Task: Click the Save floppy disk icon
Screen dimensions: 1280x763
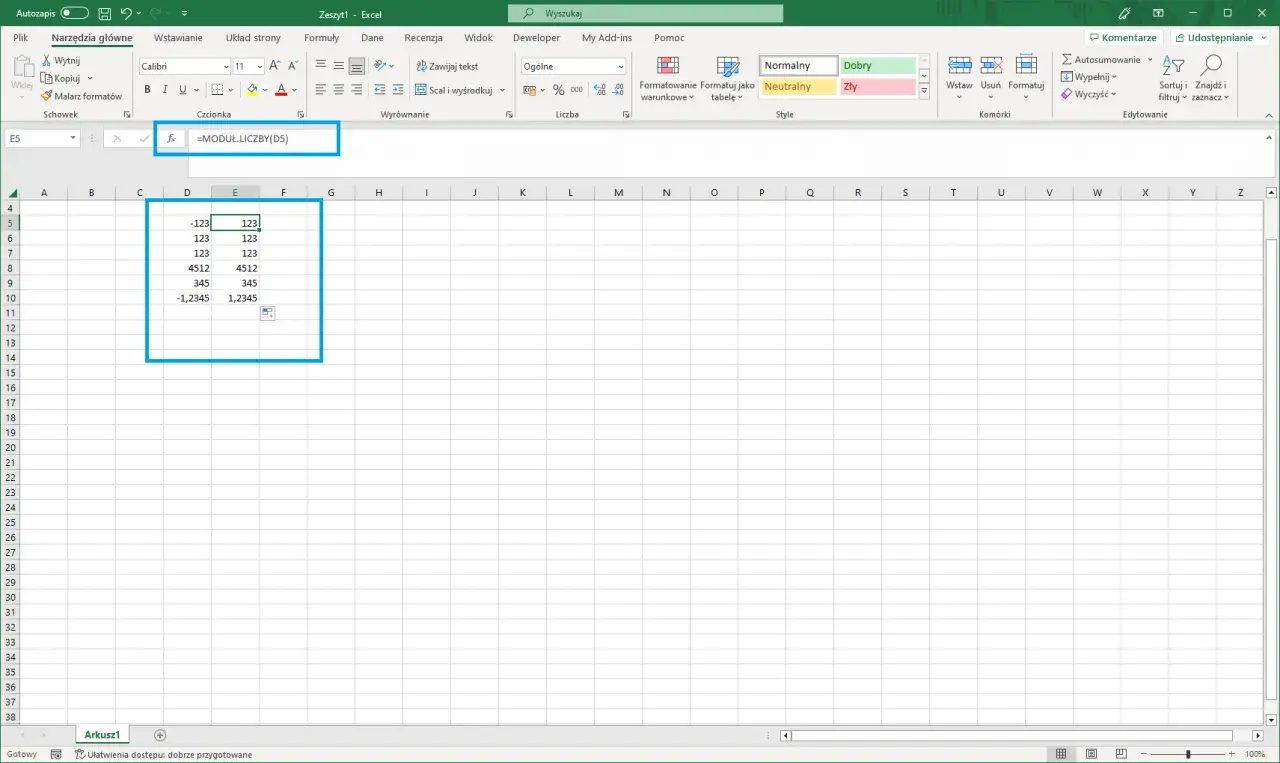Action: [x=103, y=12]
